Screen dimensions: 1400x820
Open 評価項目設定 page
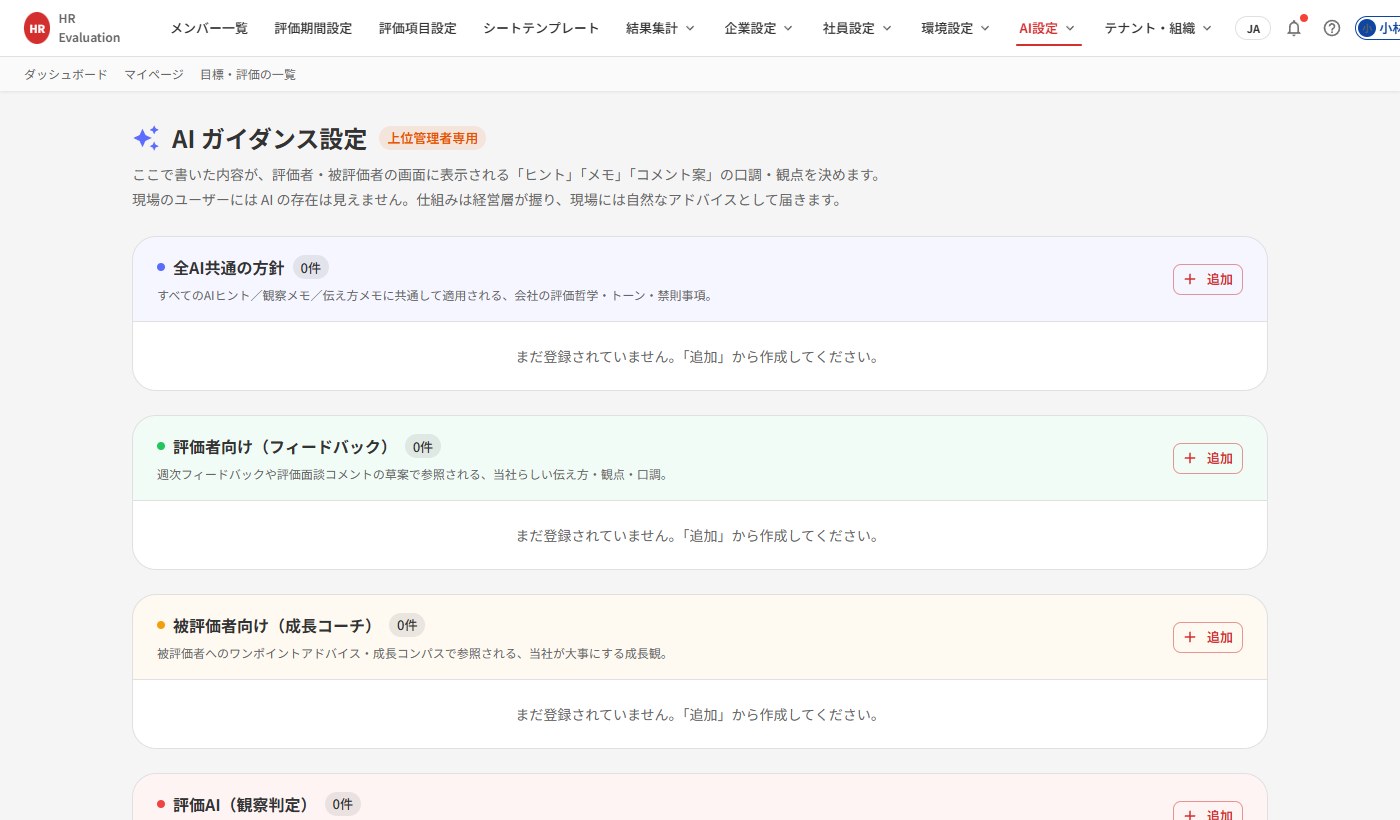click(417, 28)
